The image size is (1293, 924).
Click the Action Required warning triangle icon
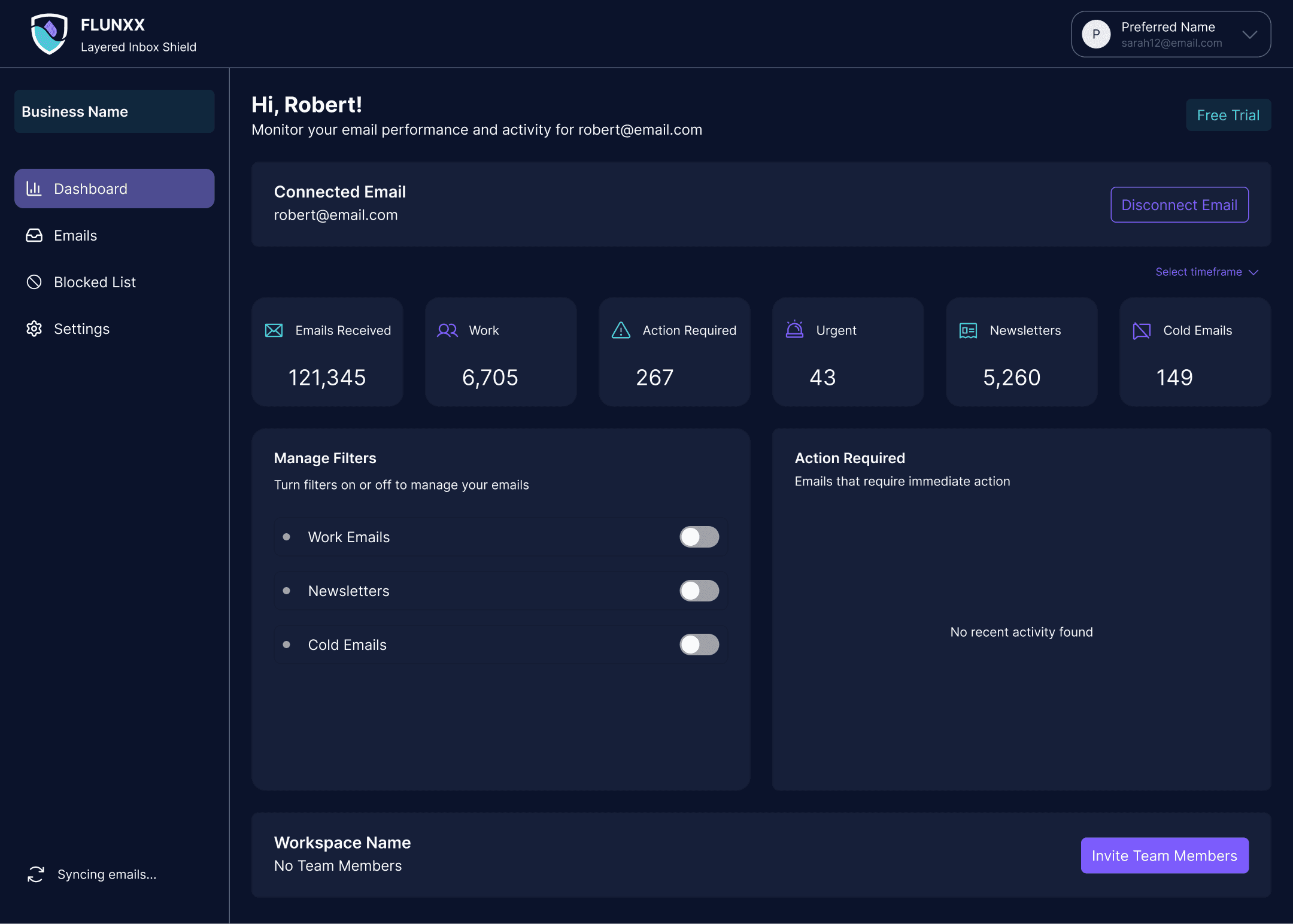coord(621,330)
